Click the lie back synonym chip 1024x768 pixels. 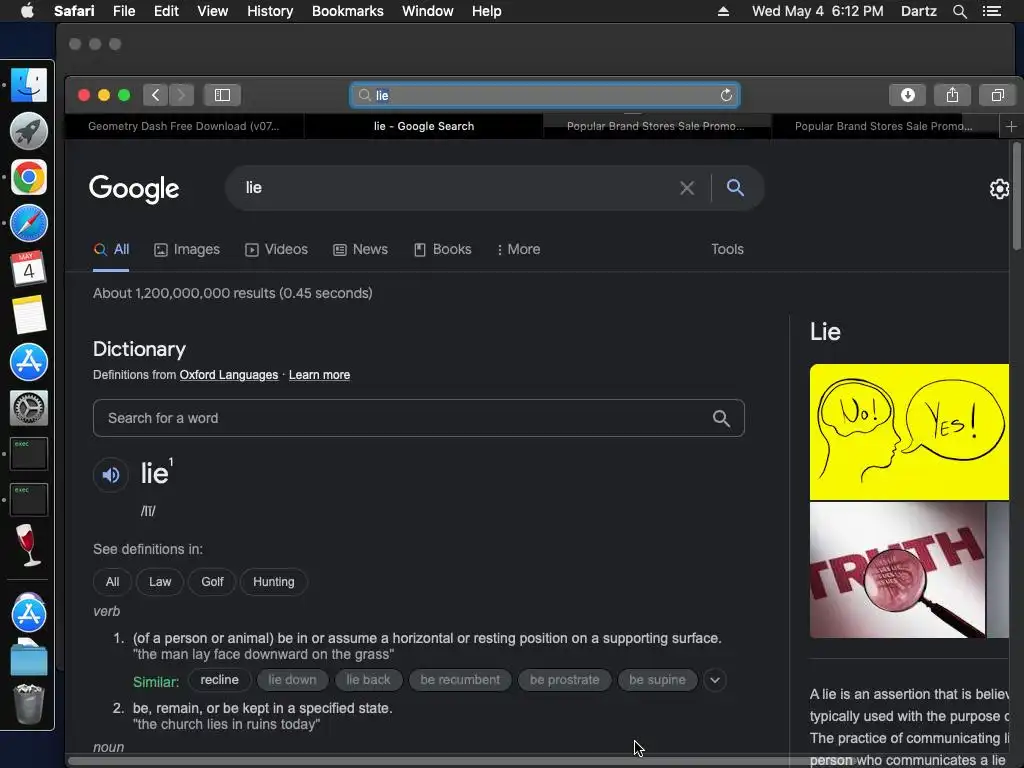[x=368, y=680]
